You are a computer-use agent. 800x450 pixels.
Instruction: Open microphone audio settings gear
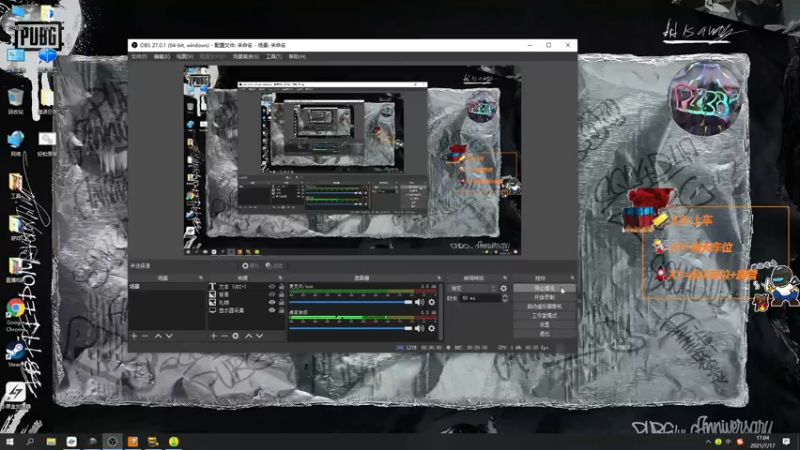(432, 302)
